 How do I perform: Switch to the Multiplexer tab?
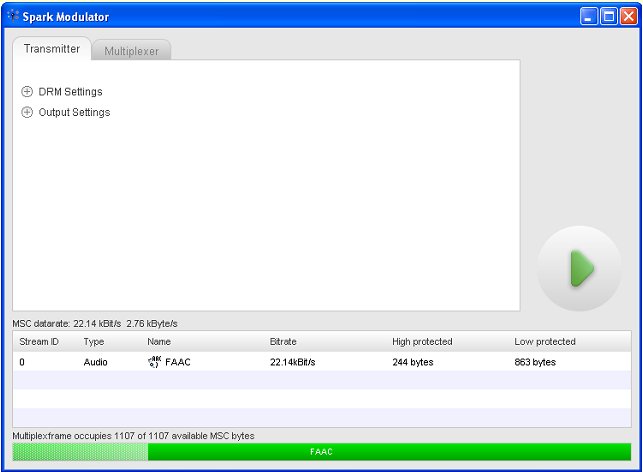(131, 51)
